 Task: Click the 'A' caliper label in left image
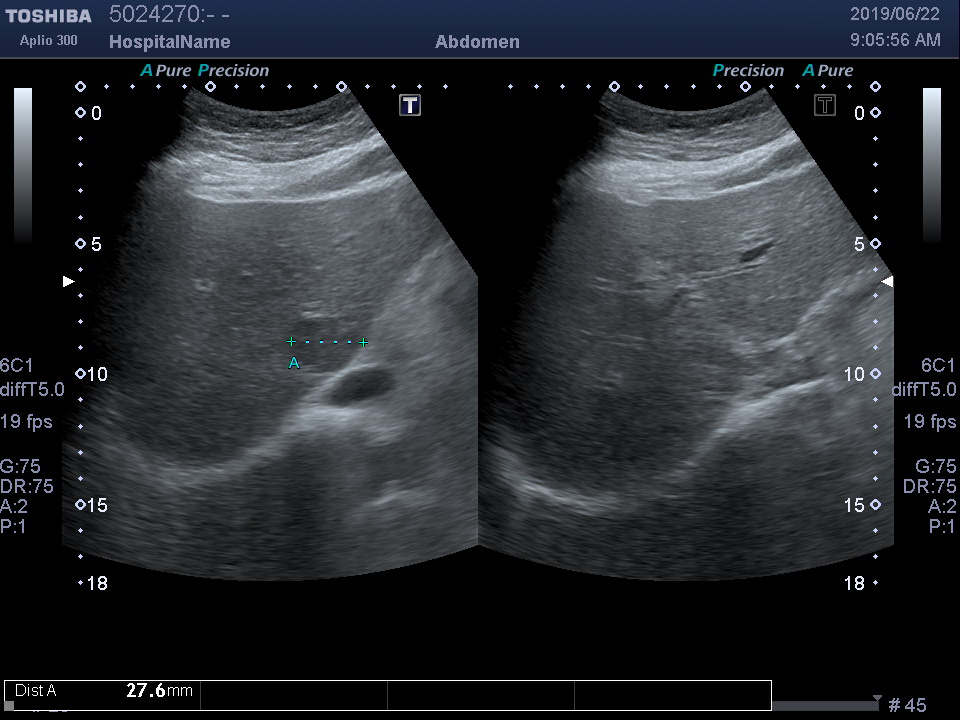tap(294, 363)
